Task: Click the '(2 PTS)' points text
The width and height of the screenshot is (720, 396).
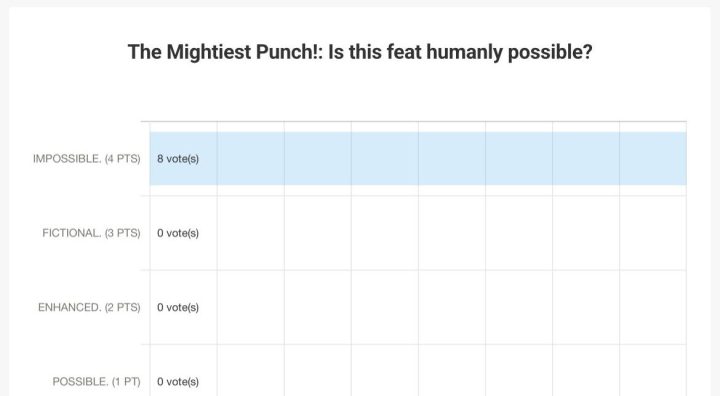Action: [123, 308]
